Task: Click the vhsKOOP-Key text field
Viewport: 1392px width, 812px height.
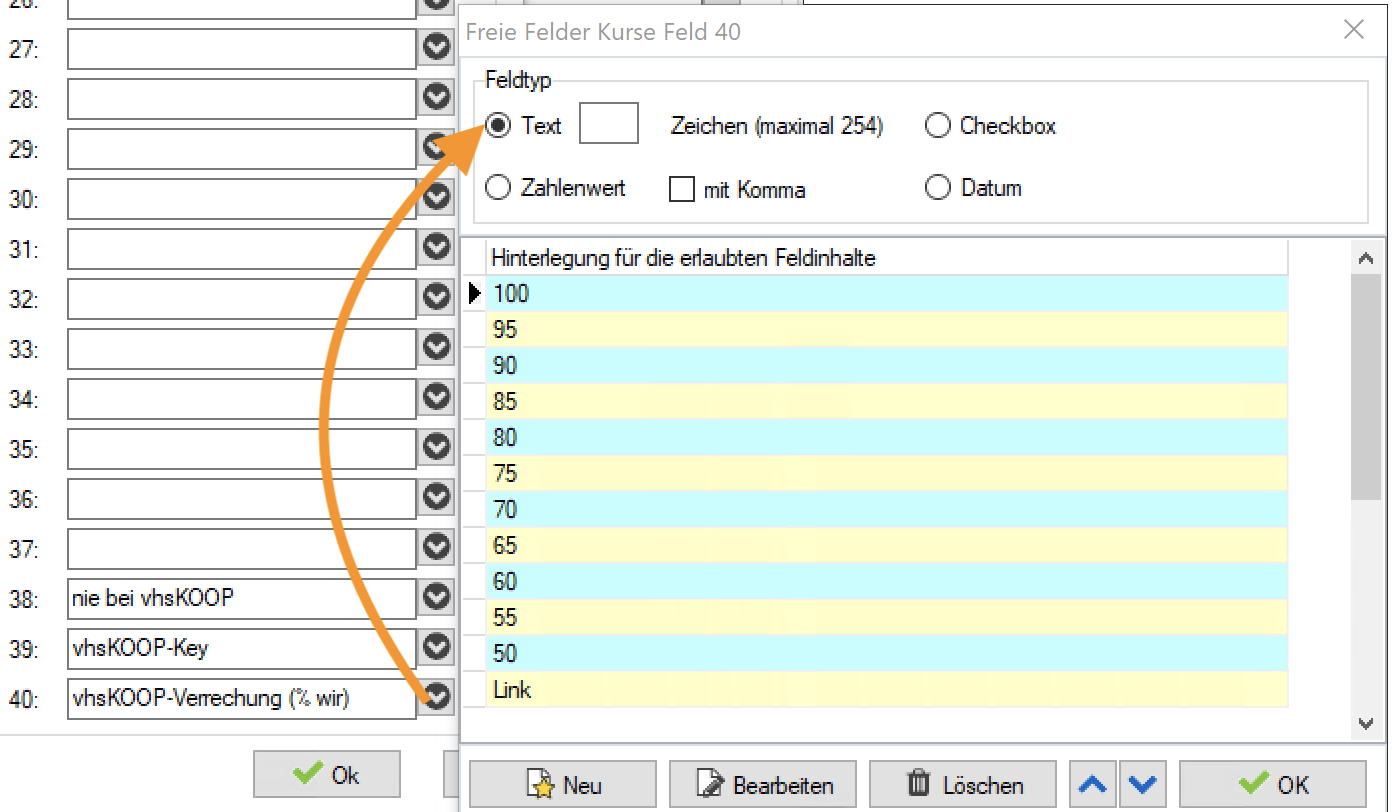Action: tap(241, 649)
